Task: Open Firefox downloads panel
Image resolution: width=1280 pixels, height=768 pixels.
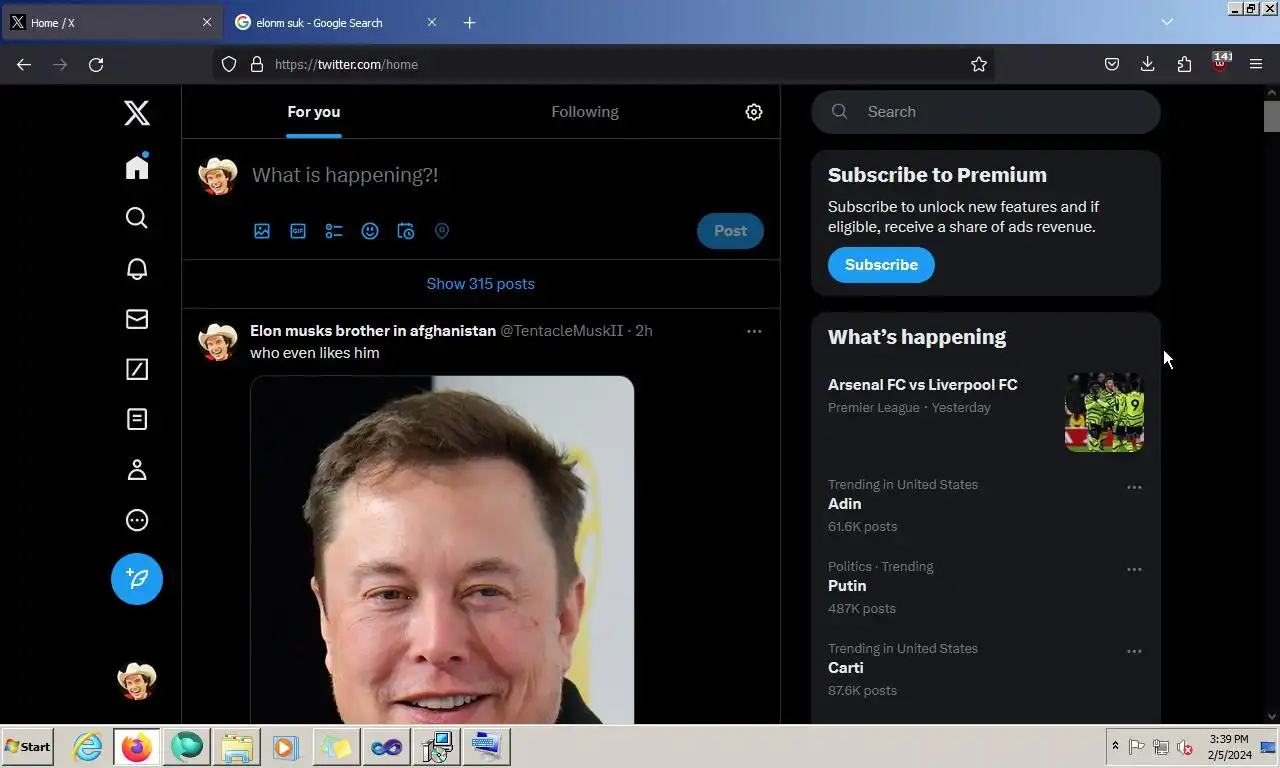Action: [1148, 65]
